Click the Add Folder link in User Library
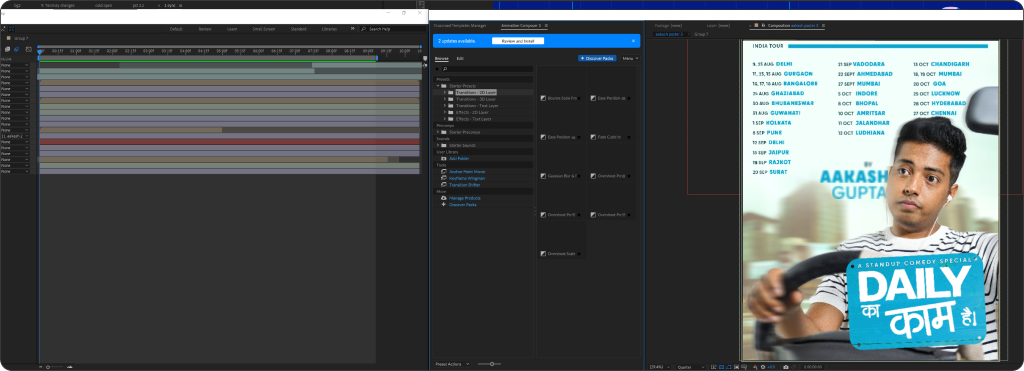The image size is (1024, 371). tap(459, 158)
